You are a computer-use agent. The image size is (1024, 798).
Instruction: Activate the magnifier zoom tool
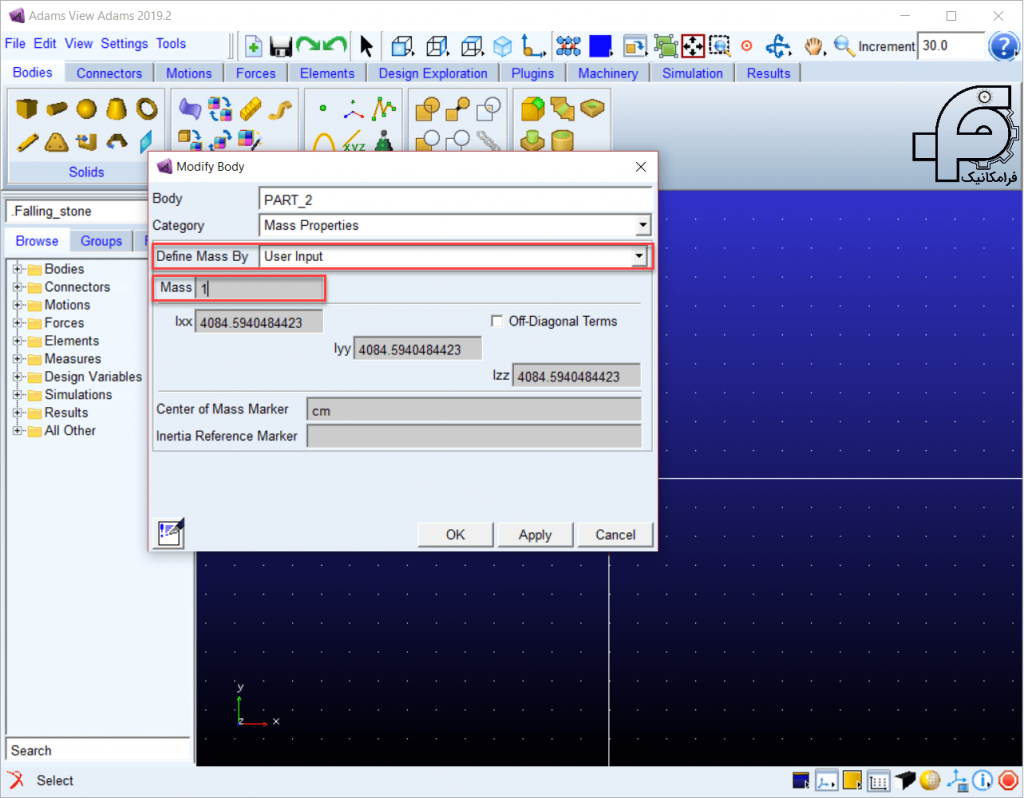pos(844,46)
